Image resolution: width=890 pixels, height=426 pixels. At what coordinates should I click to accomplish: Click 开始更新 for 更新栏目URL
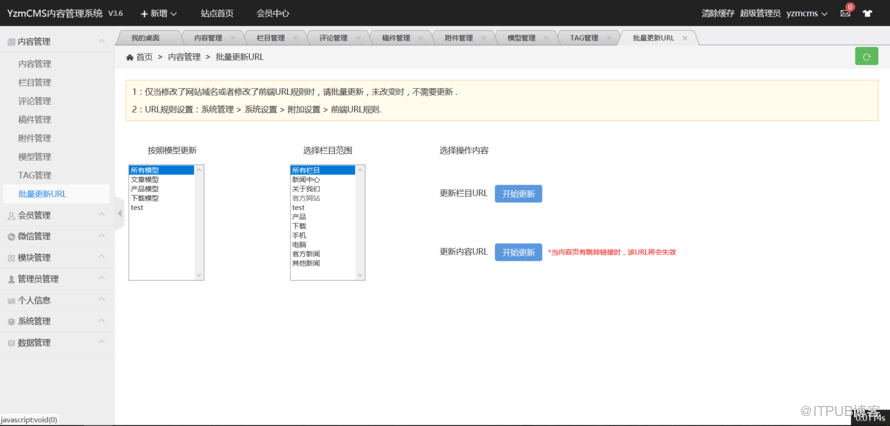pyautogui.click(x=518, y=193)
